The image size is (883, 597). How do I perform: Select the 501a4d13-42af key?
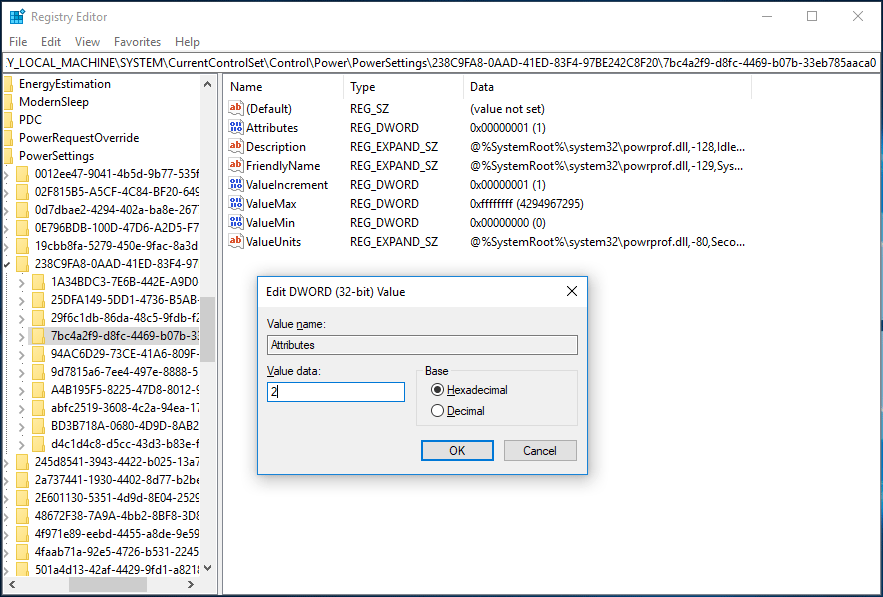117,570
